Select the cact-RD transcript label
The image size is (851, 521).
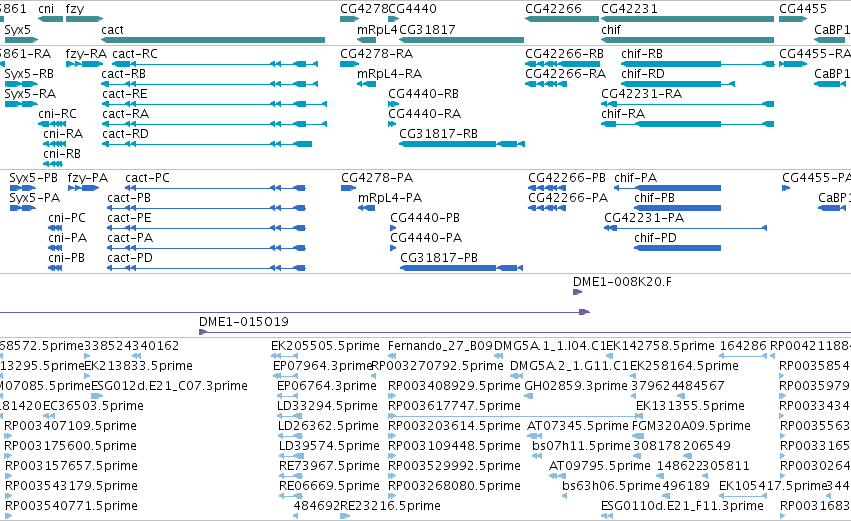click(125, 134)
